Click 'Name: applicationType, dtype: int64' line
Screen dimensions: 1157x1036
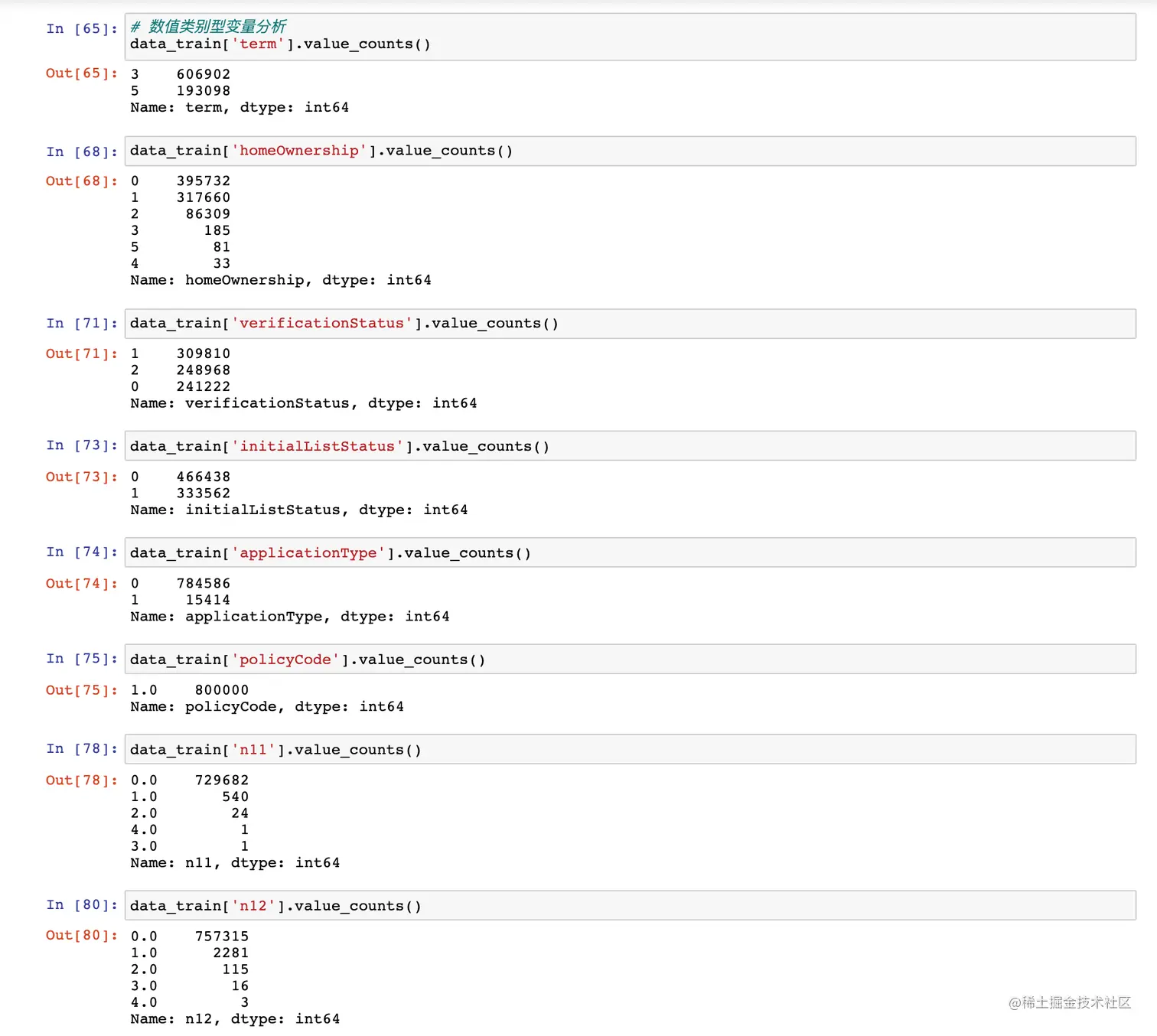pyautogui.click(x=290, y=617)
